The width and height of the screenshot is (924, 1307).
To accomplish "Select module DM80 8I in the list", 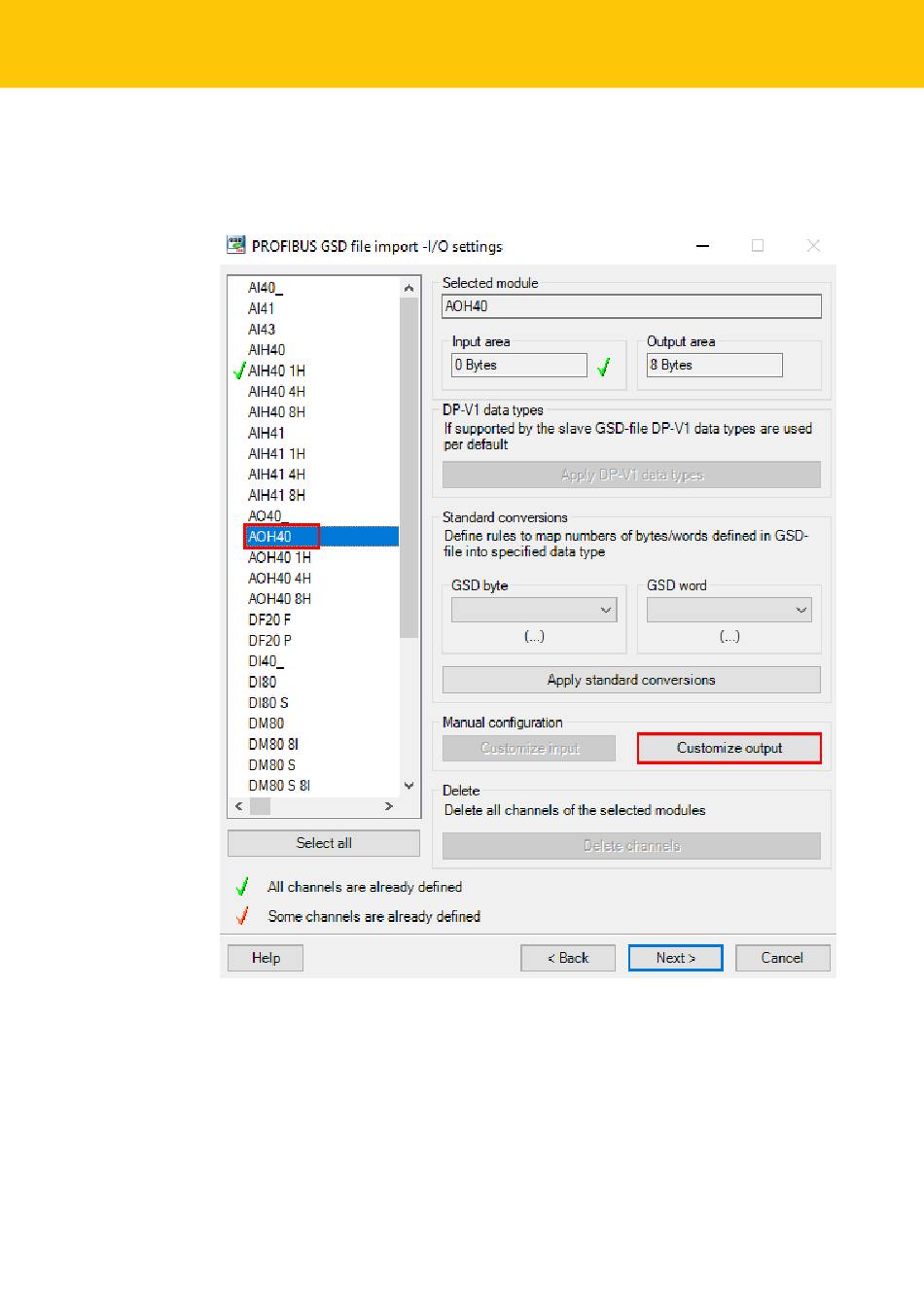I will tap(273, 744).
